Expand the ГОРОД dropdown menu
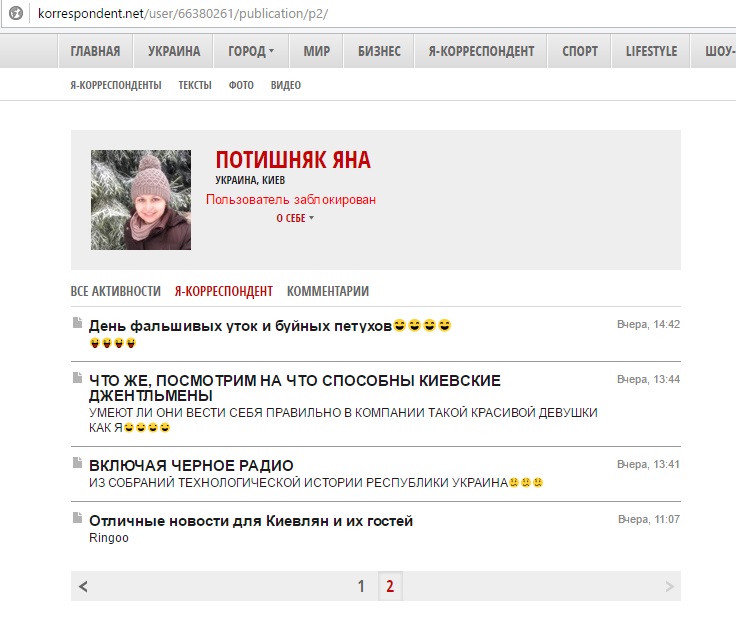 pyautogui.click(x=251, y=51)
